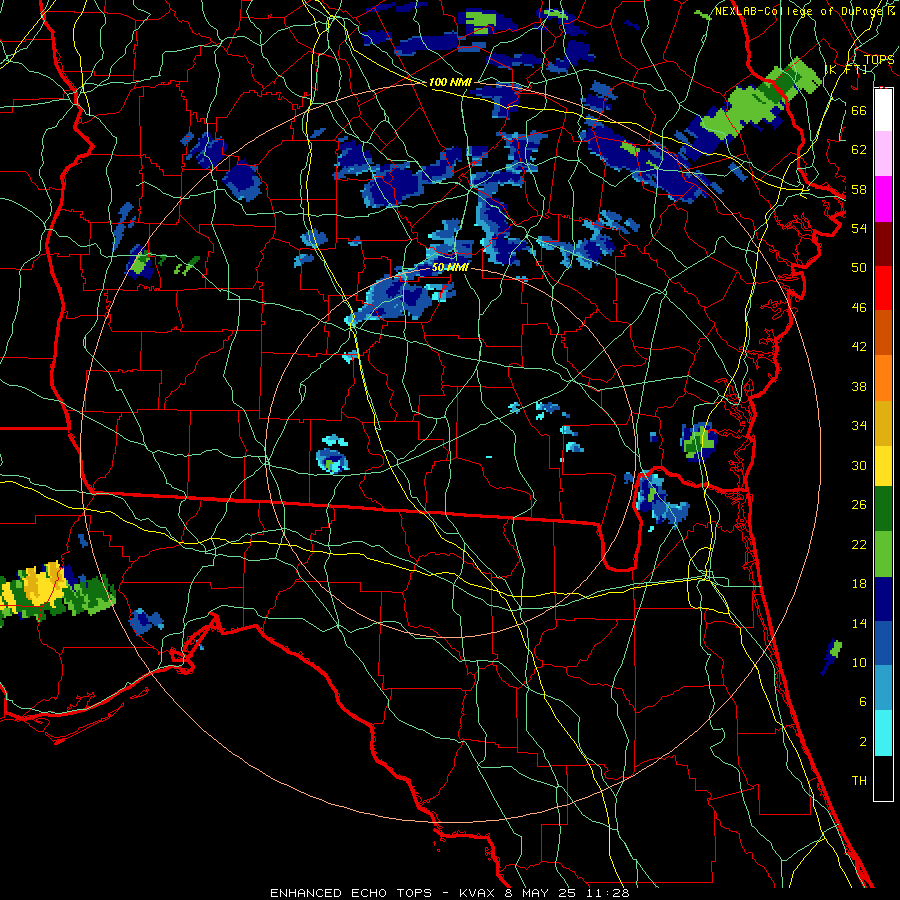
Task: Choose the yellow legend swatch beside 30
Action: click(883, 466)
